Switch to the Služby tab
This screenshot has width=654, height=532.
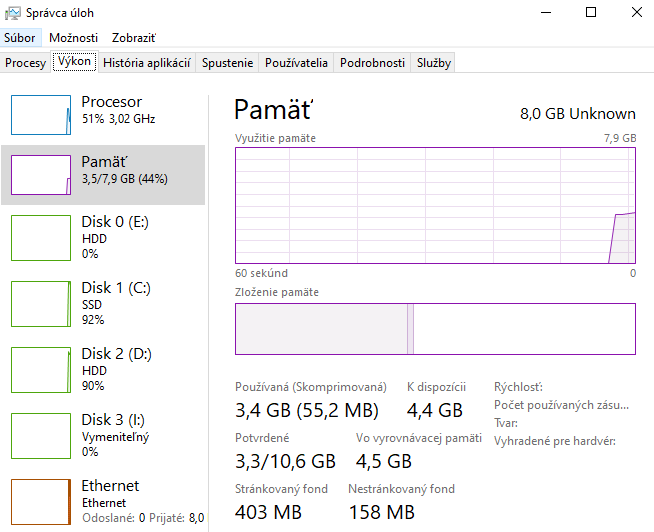[x=434, y=63]
